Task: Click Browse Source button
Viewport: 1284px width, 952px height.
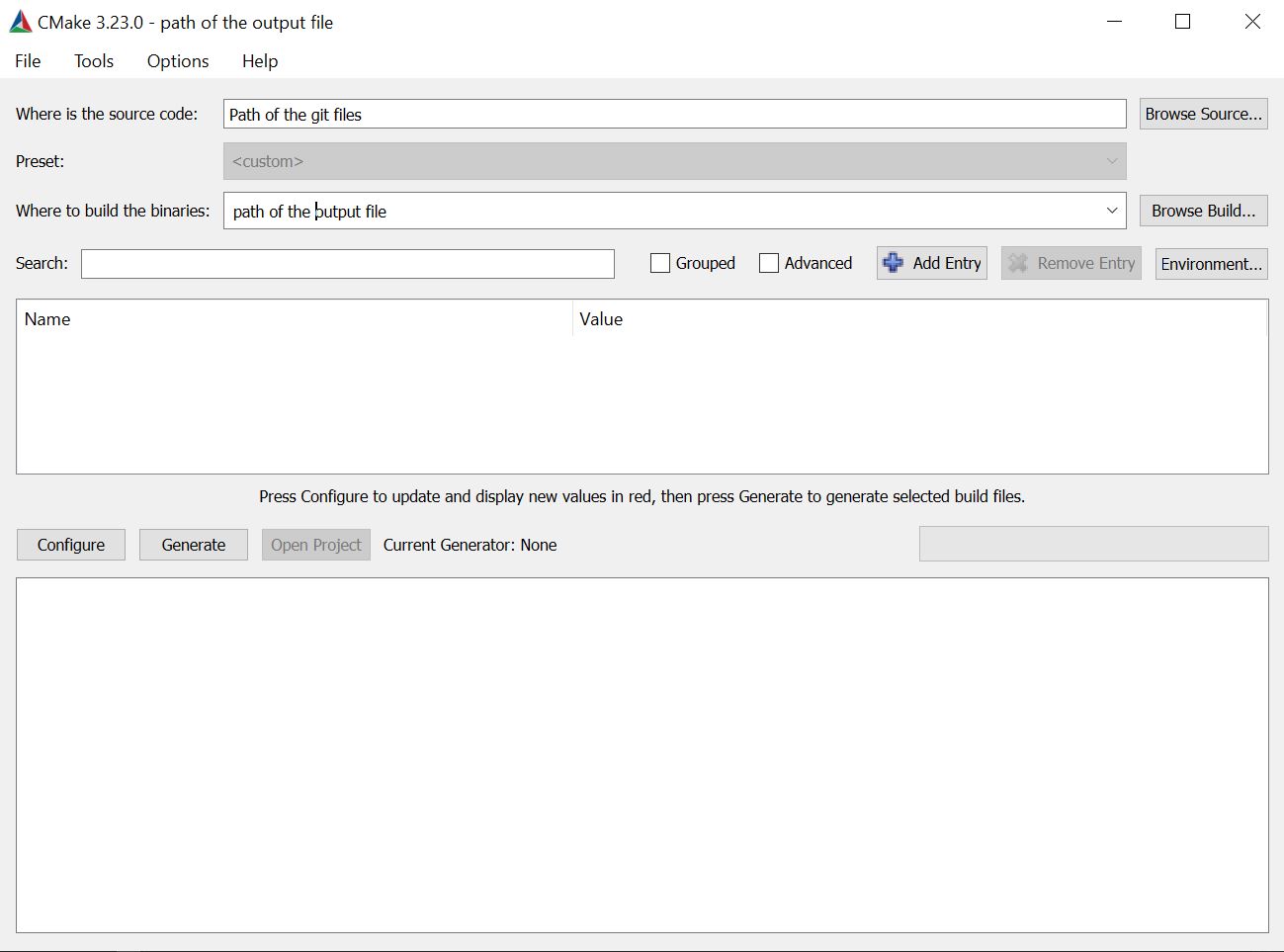Action: tap(1203, 114)
